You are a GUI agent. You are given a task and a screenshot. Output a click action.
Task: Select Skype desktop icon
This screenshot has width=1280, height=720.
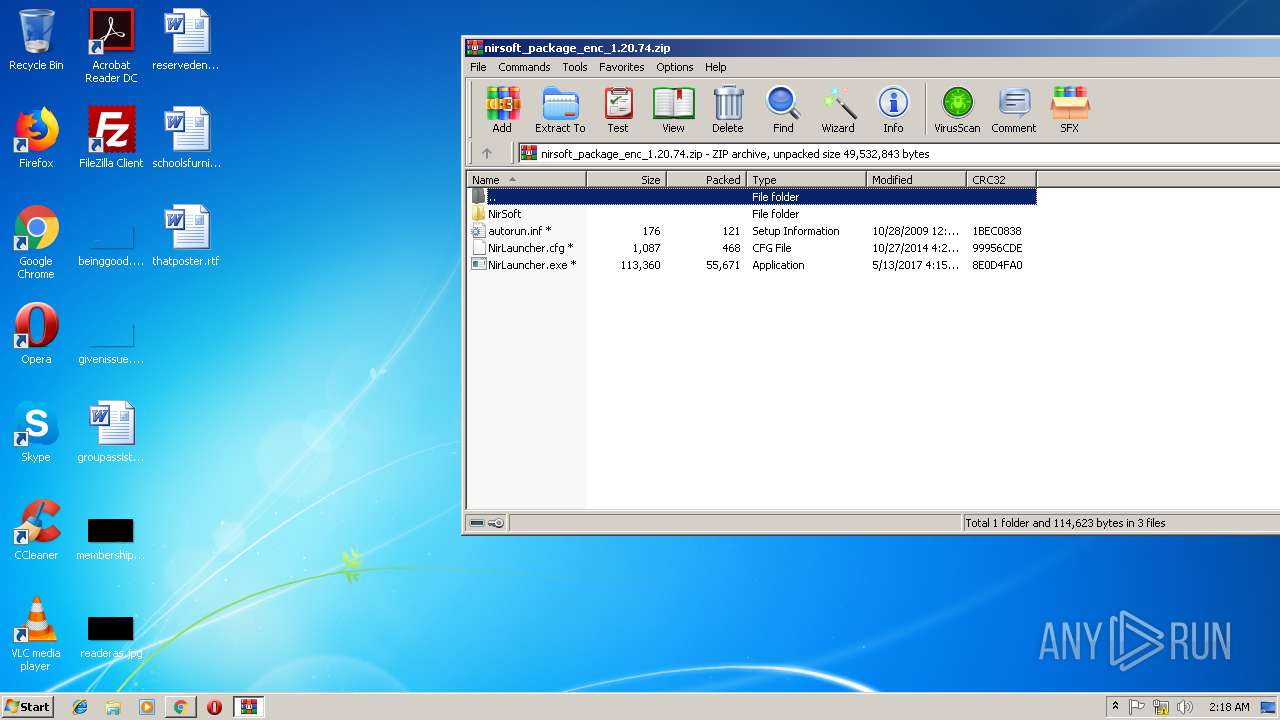pyautogui.click(x=36, y=432)
